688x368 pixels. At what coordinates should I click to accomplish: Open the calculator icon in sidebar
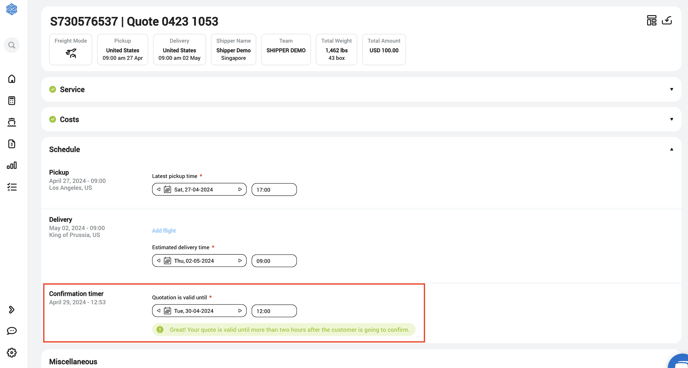(x=12, y=101)
